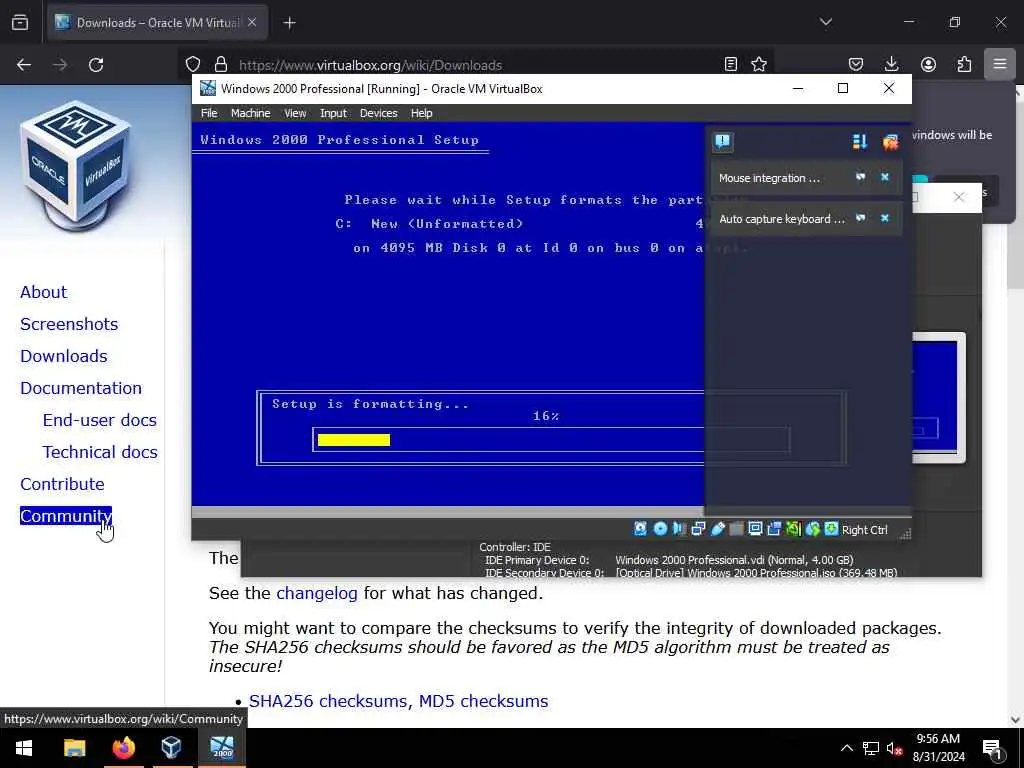Click the green CPU/virtualization status icon
This screenshot has width=1024, height=768.
(793, 529)
